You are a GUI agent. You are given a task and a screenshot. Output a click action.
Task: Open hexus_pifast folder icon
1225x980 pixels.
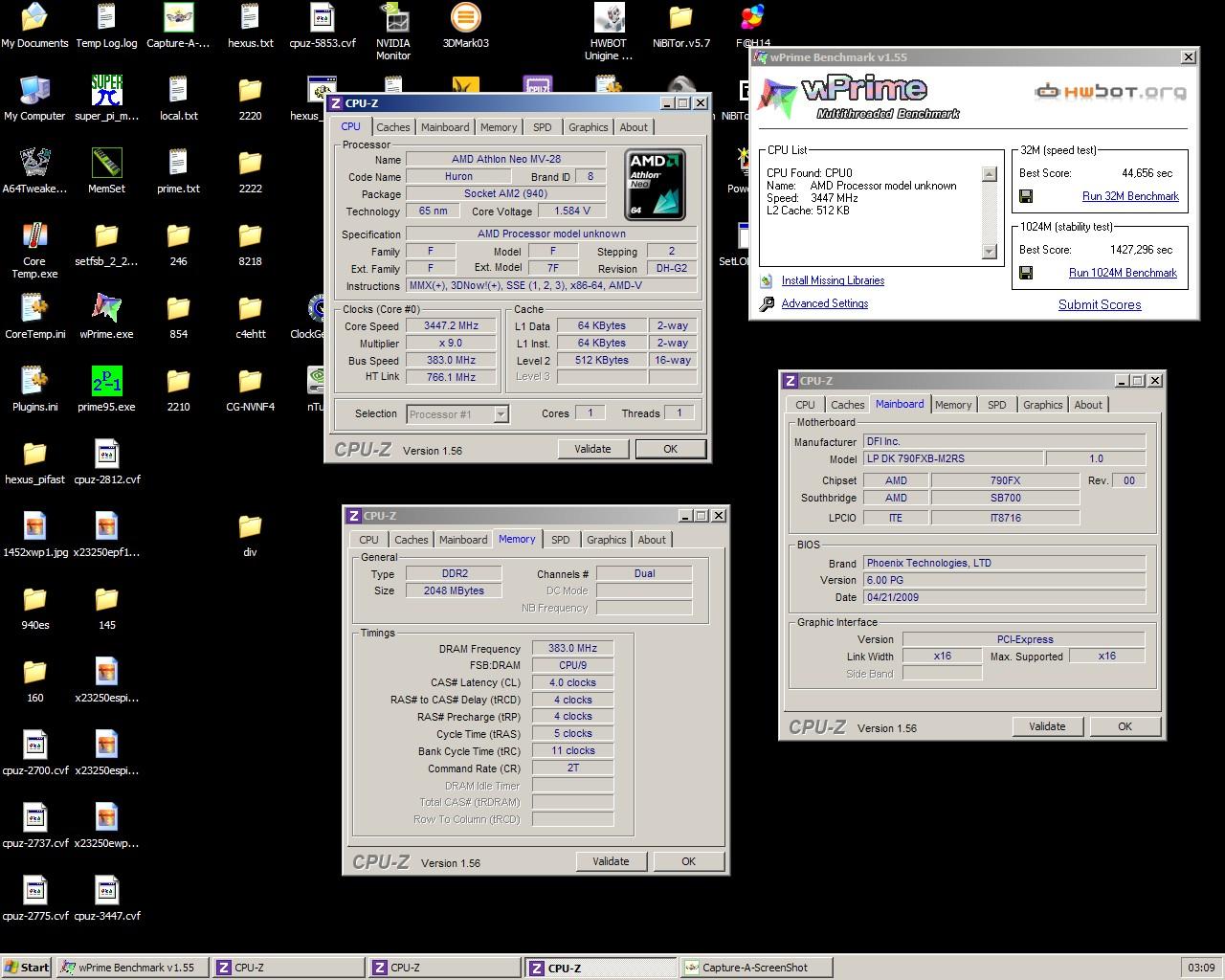coord(34,462)
